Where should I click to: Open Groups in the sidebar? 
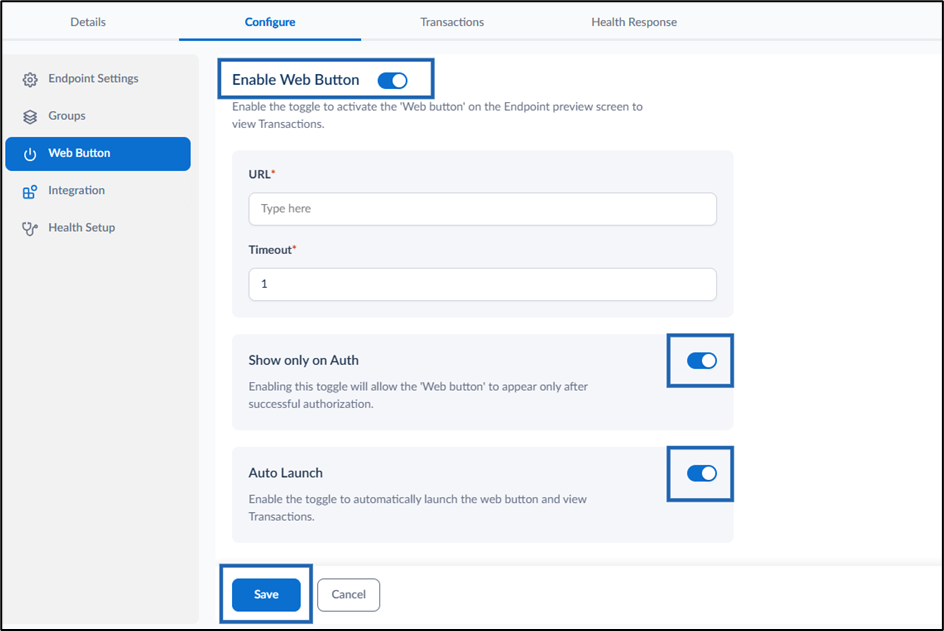pos(98,116)
